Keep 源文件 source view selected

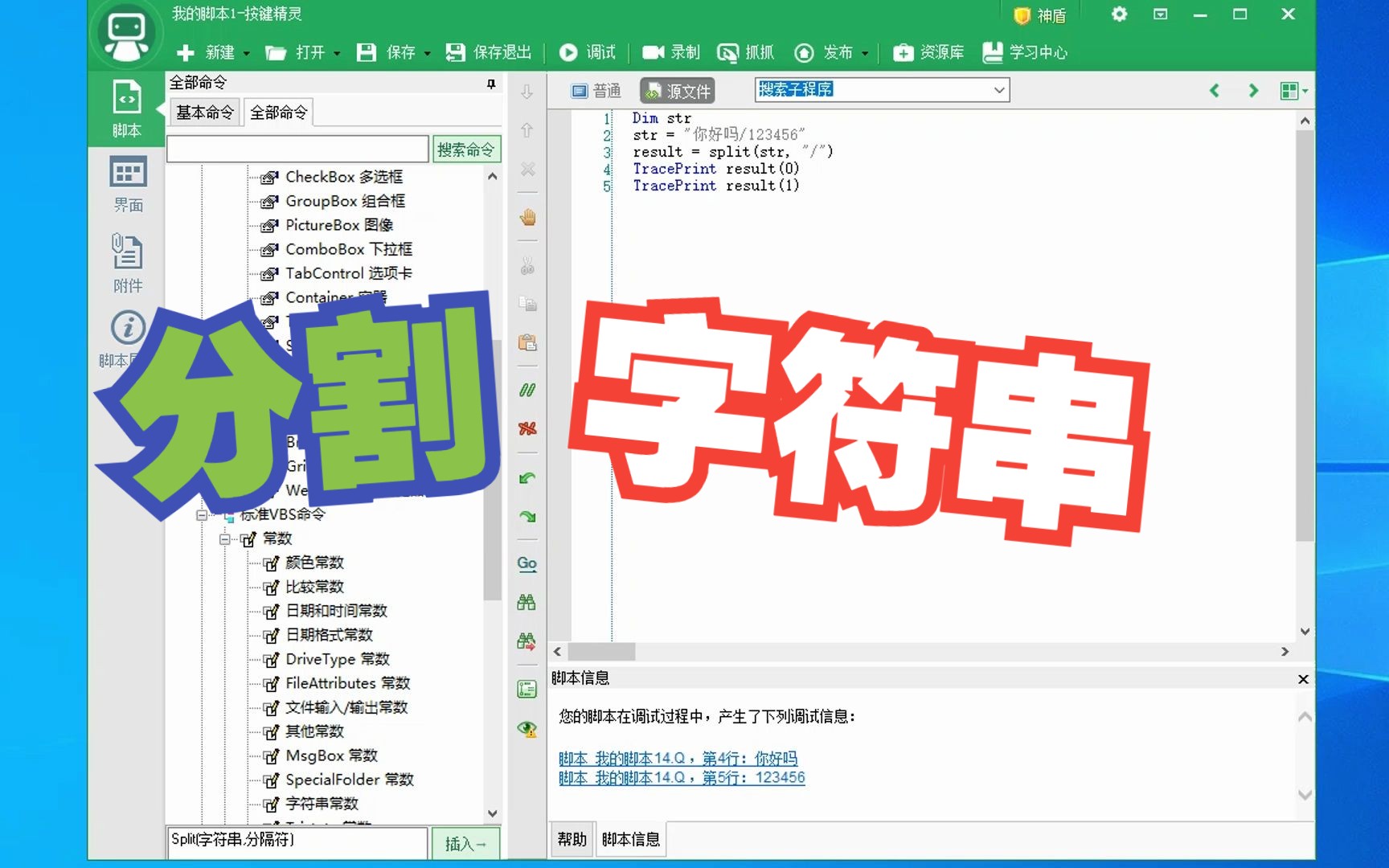click(x=678, y=90)
